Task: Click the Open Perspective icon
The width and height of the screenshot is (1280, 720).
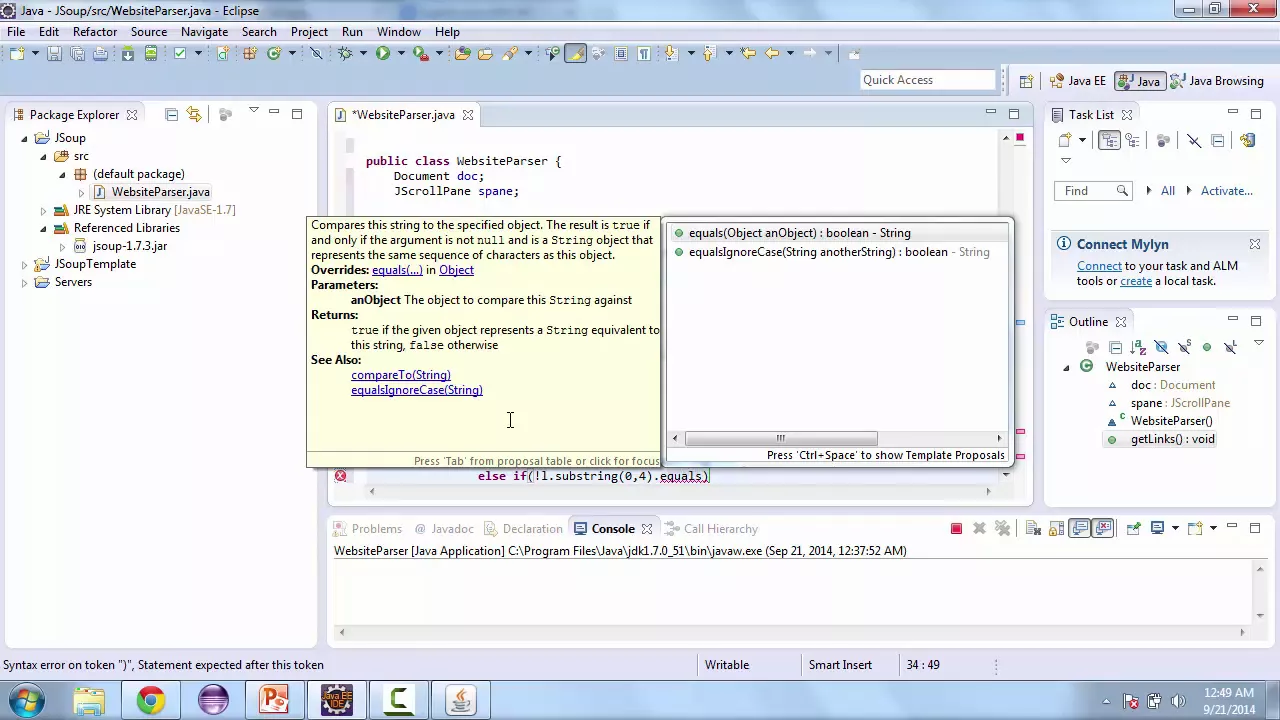Action: 1026,81
